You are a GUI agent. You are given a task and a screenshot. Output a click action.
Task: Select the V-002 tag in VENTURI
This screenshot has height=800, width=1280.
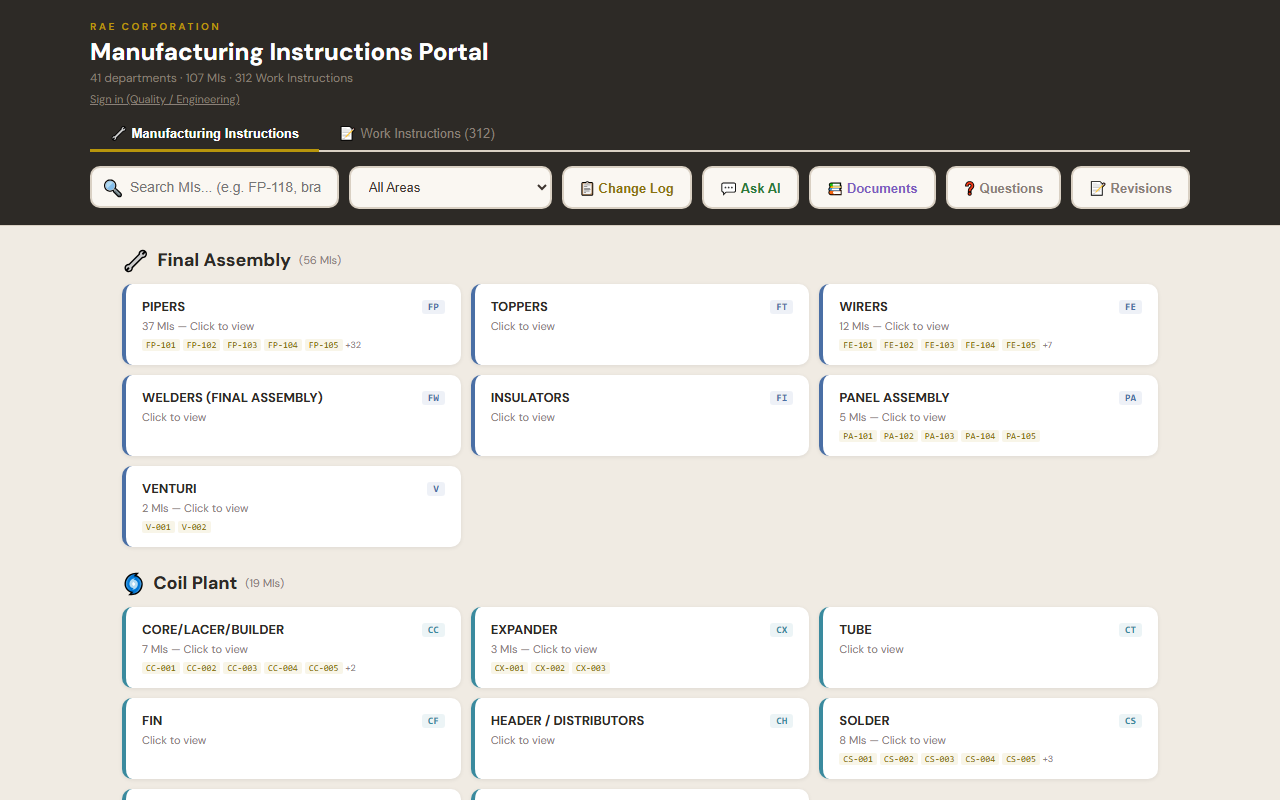pyautogui.click(x=194, y=527)
